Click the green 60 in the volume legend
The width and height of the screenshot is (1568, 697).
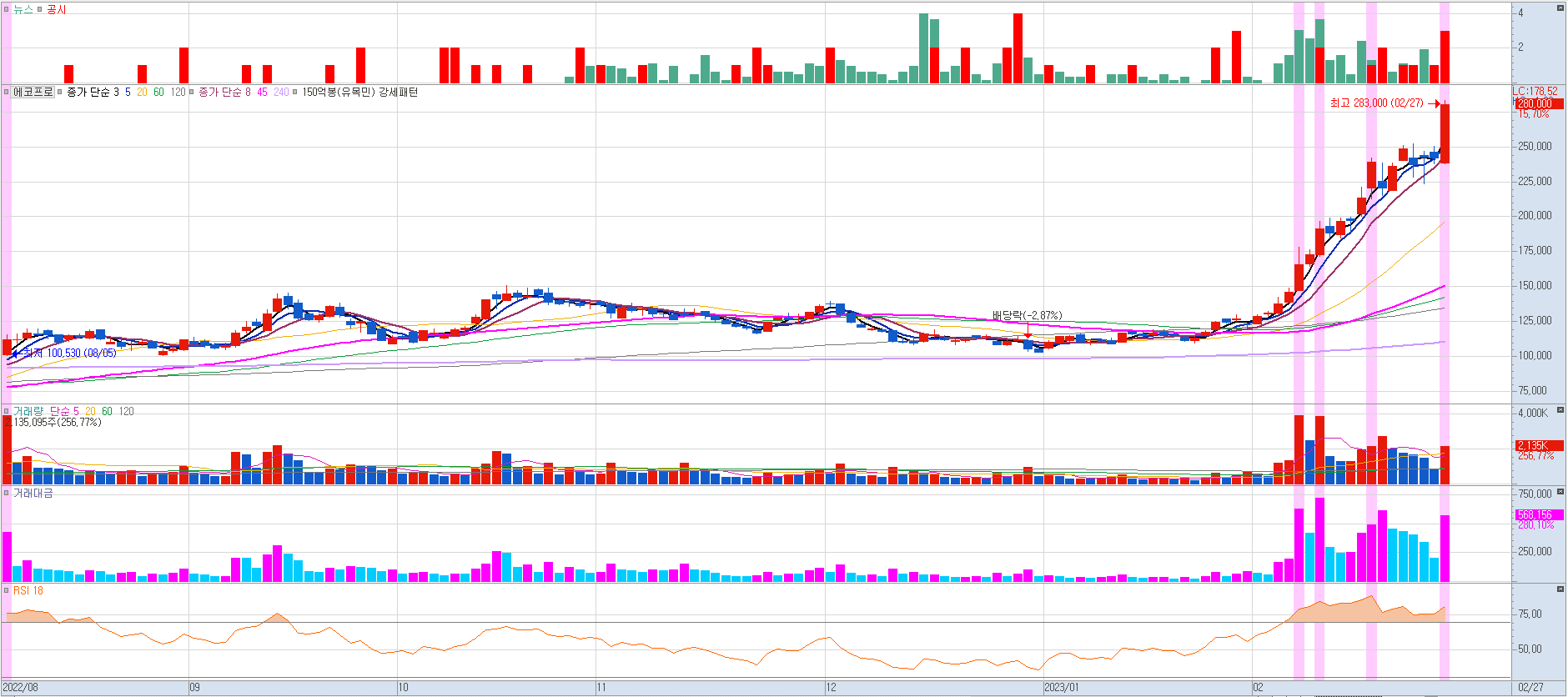click(107, 411)
